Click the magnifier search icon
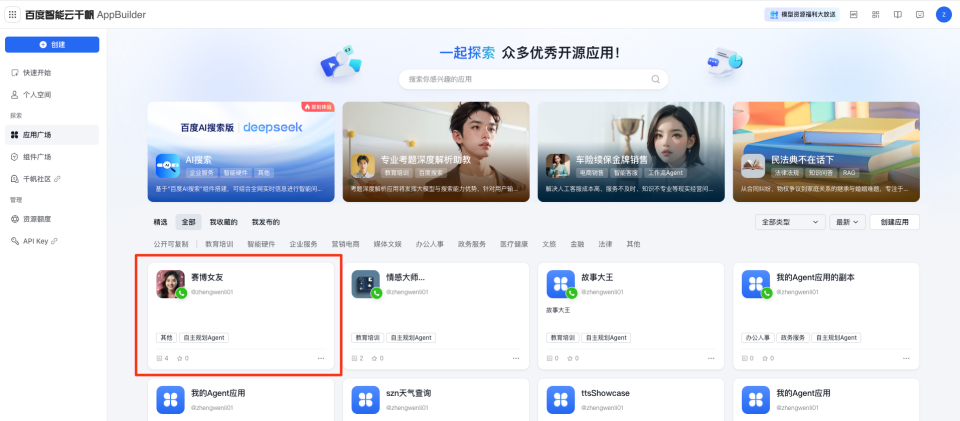 [x=655, y=79]
